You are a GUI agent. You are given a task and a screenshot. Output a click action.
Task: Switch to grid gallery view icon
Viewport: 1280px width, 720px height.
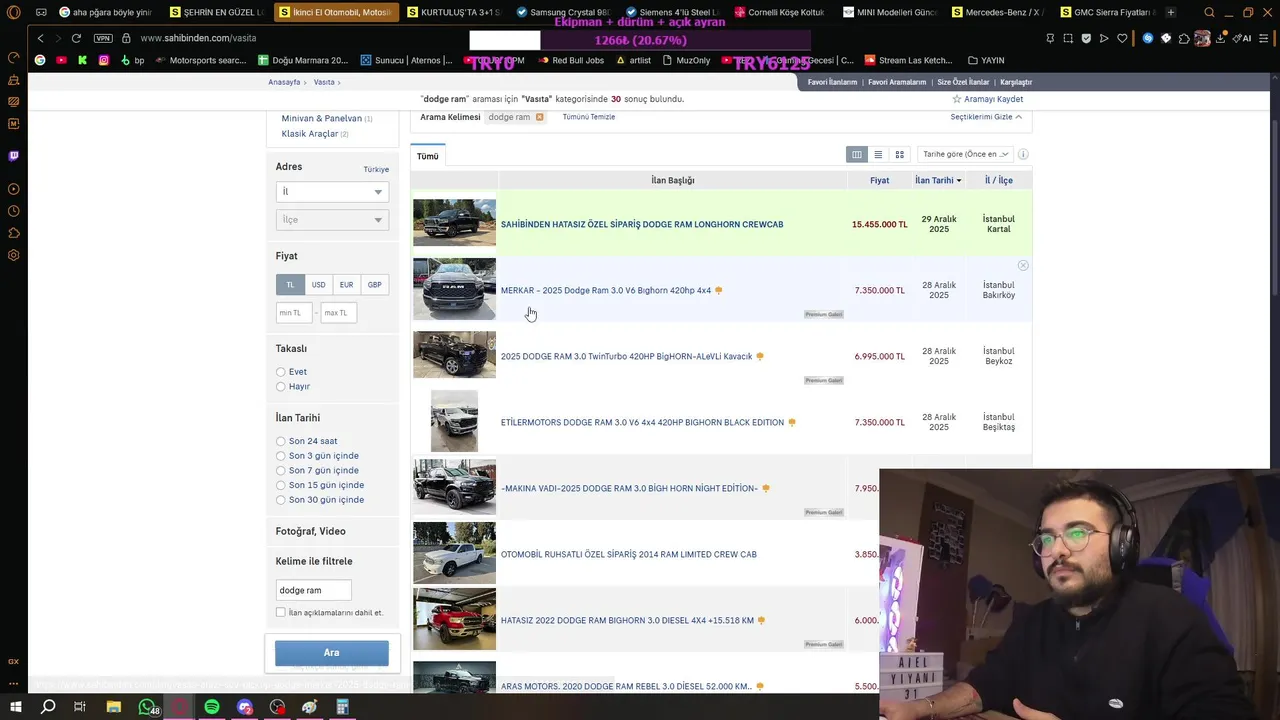point(899,155)
